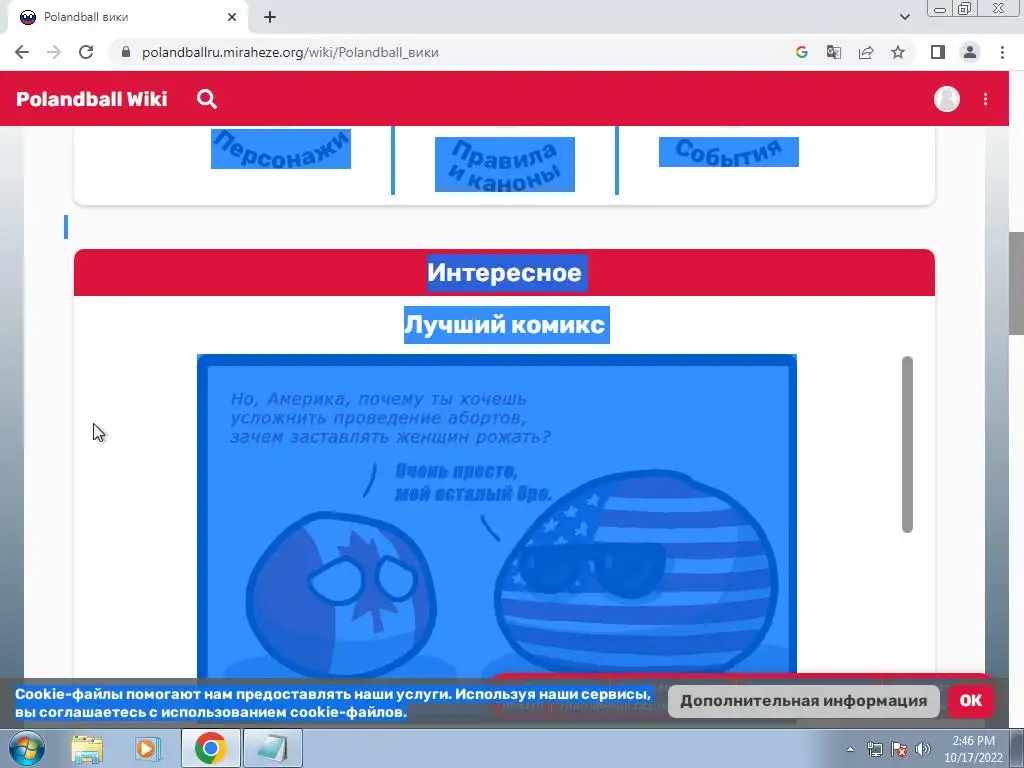Bookmark the page with the star icon

898,52
